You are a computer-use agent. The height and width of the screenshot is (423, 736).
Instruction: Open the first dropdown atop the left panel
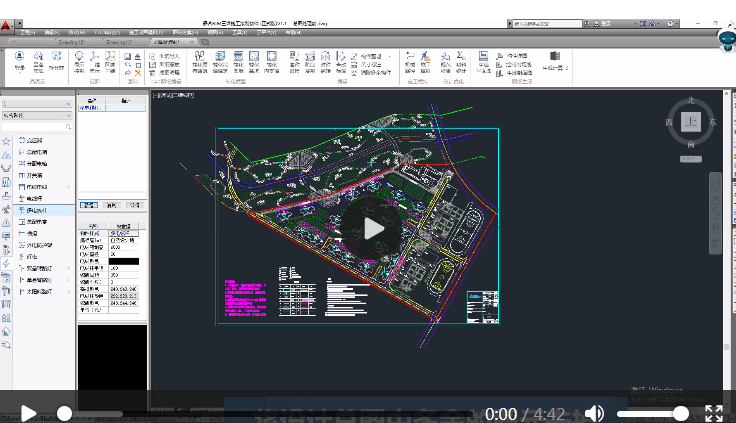[x=37, y=104]
